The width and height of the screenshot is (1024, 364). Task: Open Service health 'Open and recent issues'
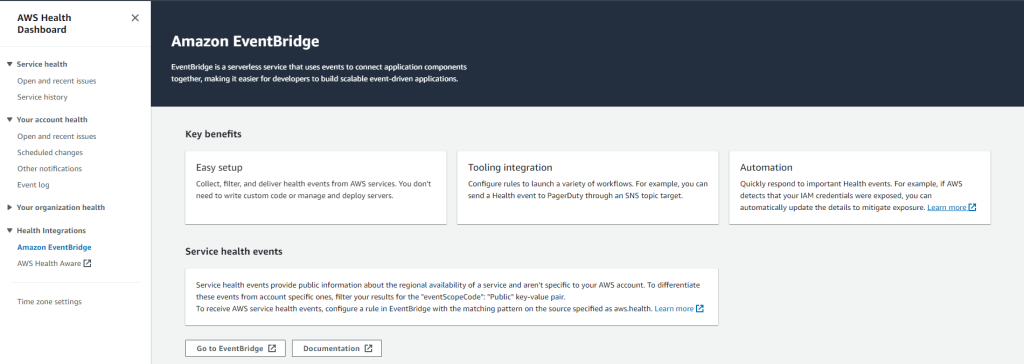57,81
